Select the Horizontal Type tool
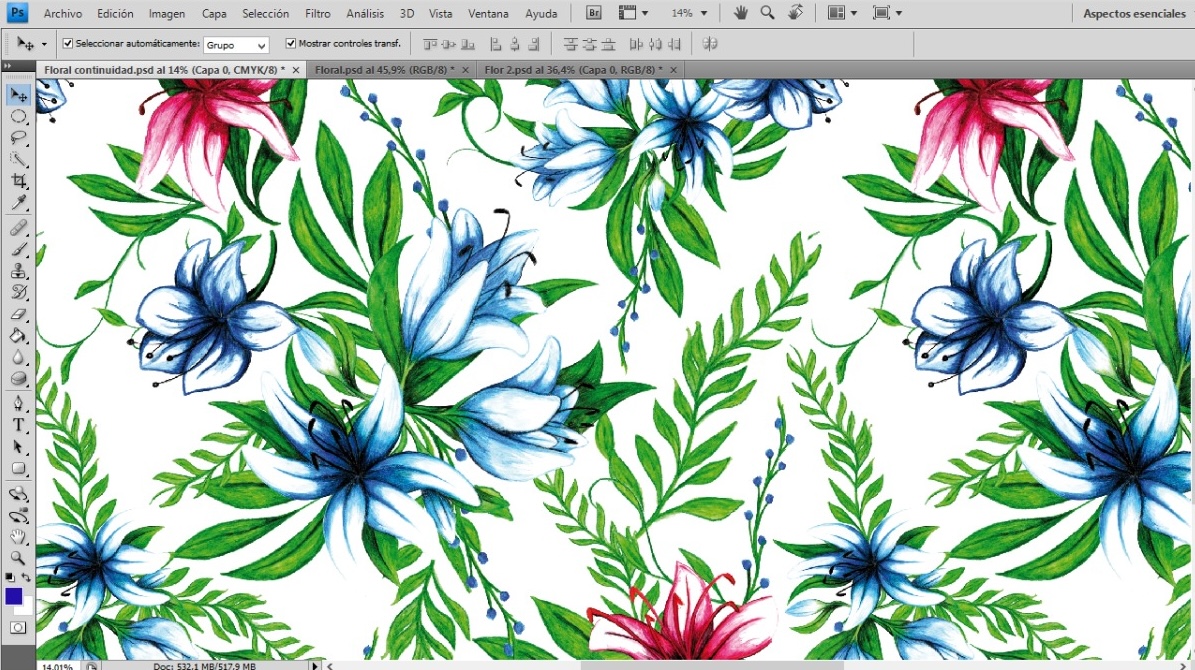 click(x=18, y=425)
